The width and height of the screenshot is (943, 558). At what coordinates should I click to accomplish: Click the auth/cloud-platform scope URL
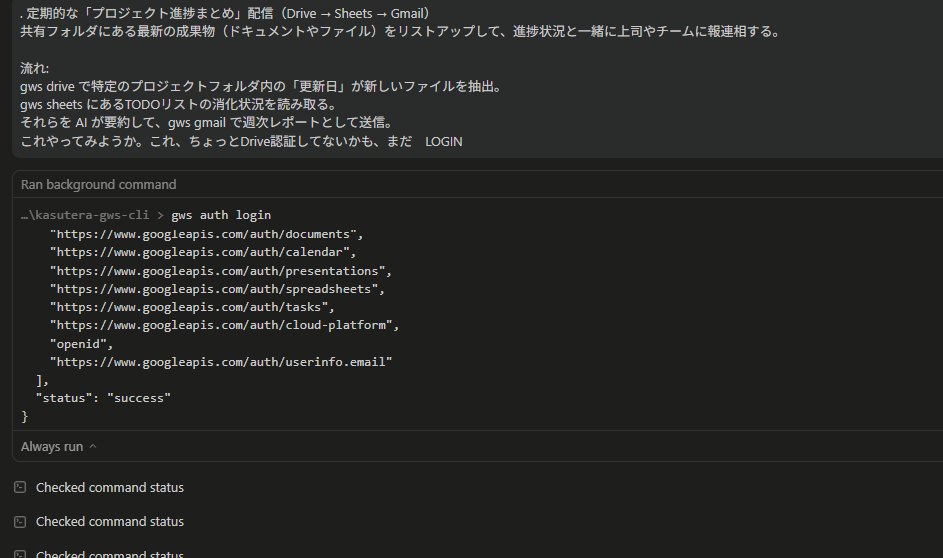tap(224, 325)
